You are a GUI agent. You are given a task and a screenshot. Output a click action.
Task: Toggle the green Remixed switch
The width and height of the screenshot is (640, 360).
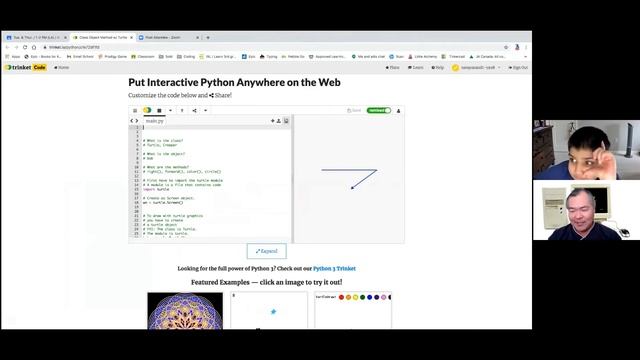[379, 111]
